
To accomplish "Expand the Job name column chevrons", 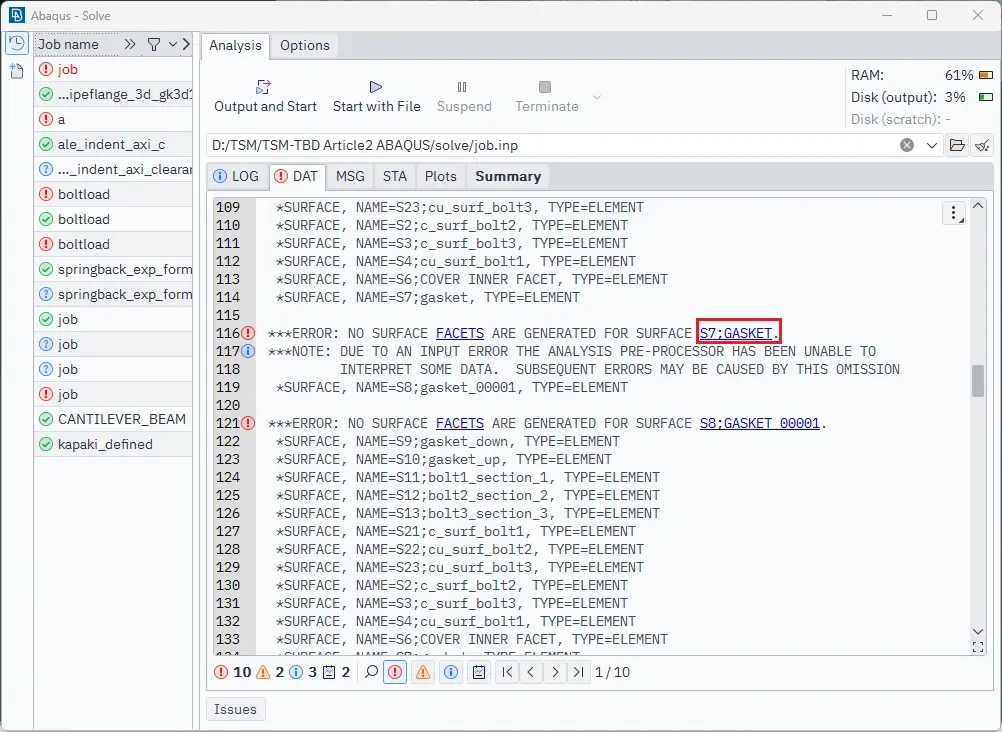I will point(130,44).
